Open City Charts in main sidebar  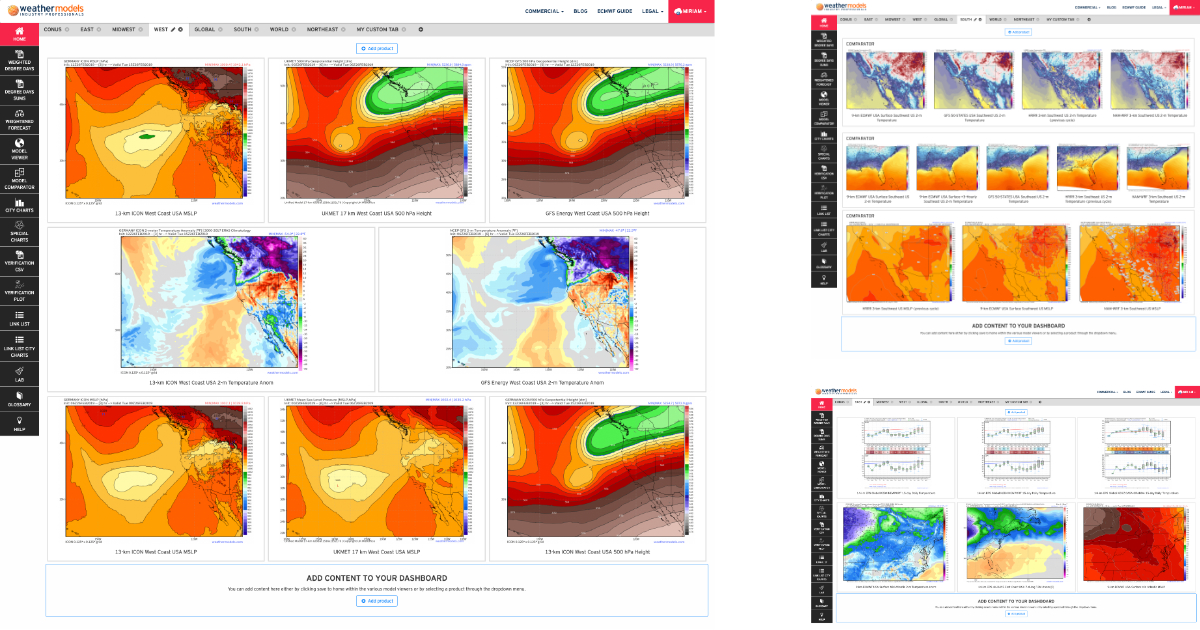19,208
